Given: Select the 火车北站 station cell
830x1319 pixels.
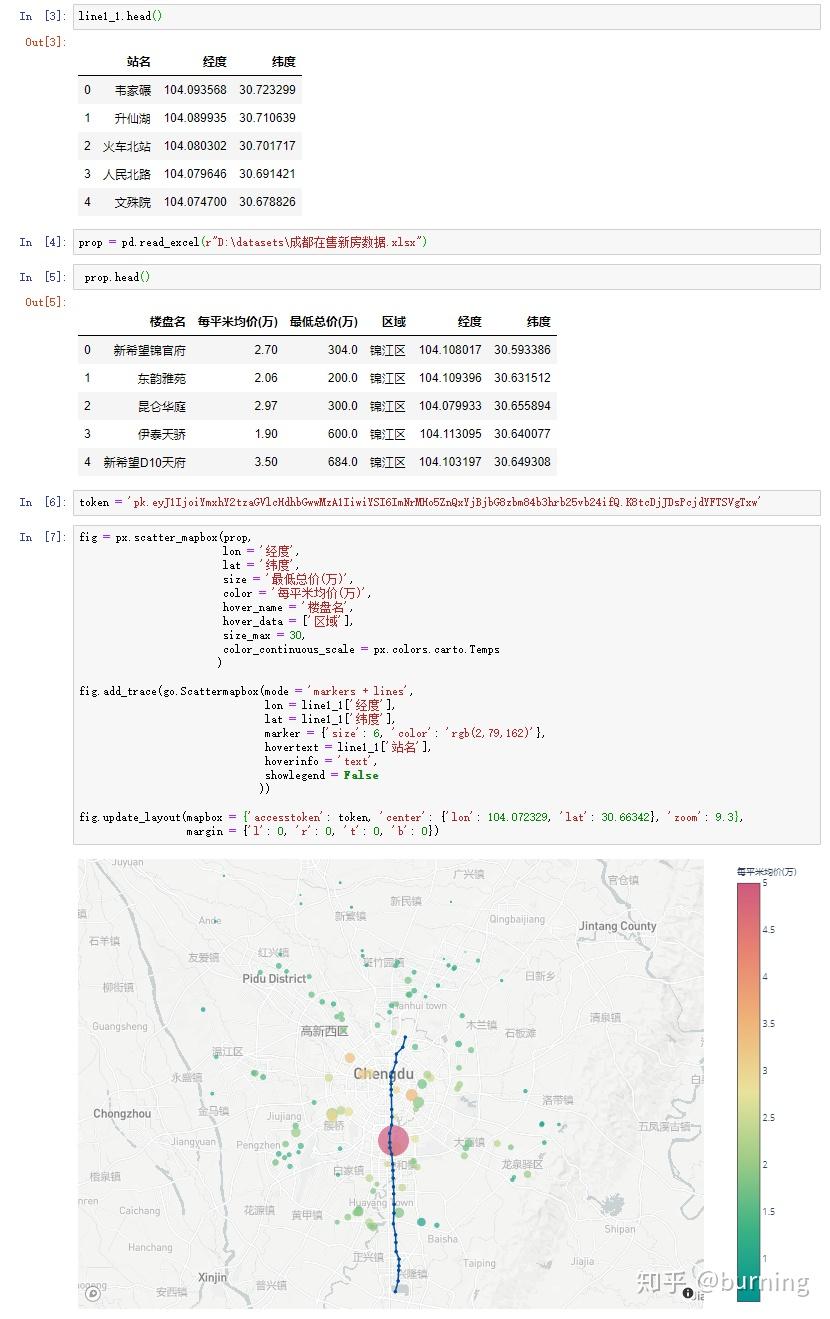Looking at the screenshot, I should point(127,146).
